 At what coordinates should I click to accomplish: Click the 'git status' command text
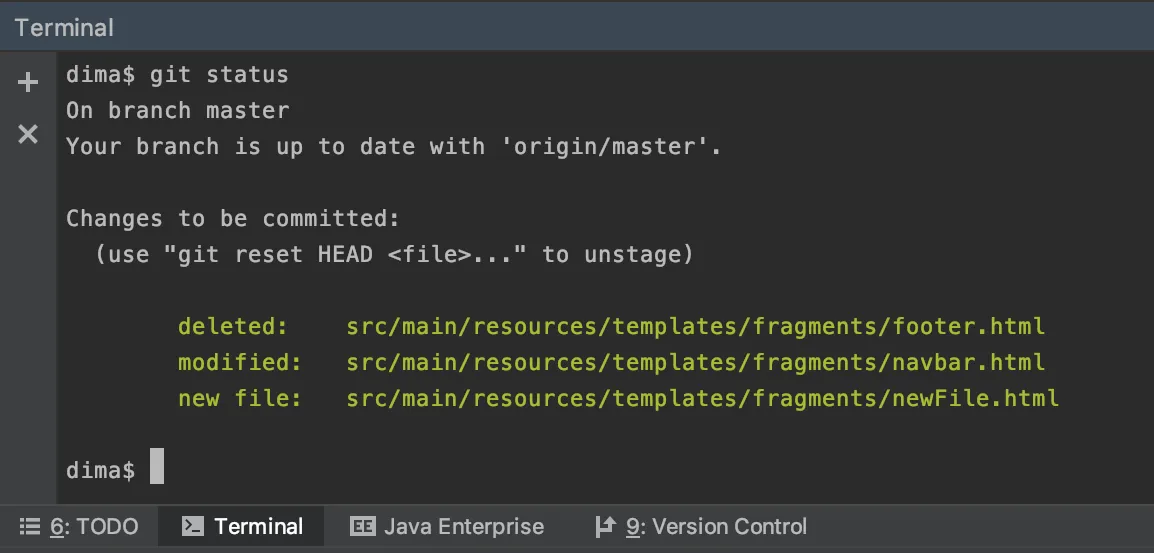click(218, 74)
